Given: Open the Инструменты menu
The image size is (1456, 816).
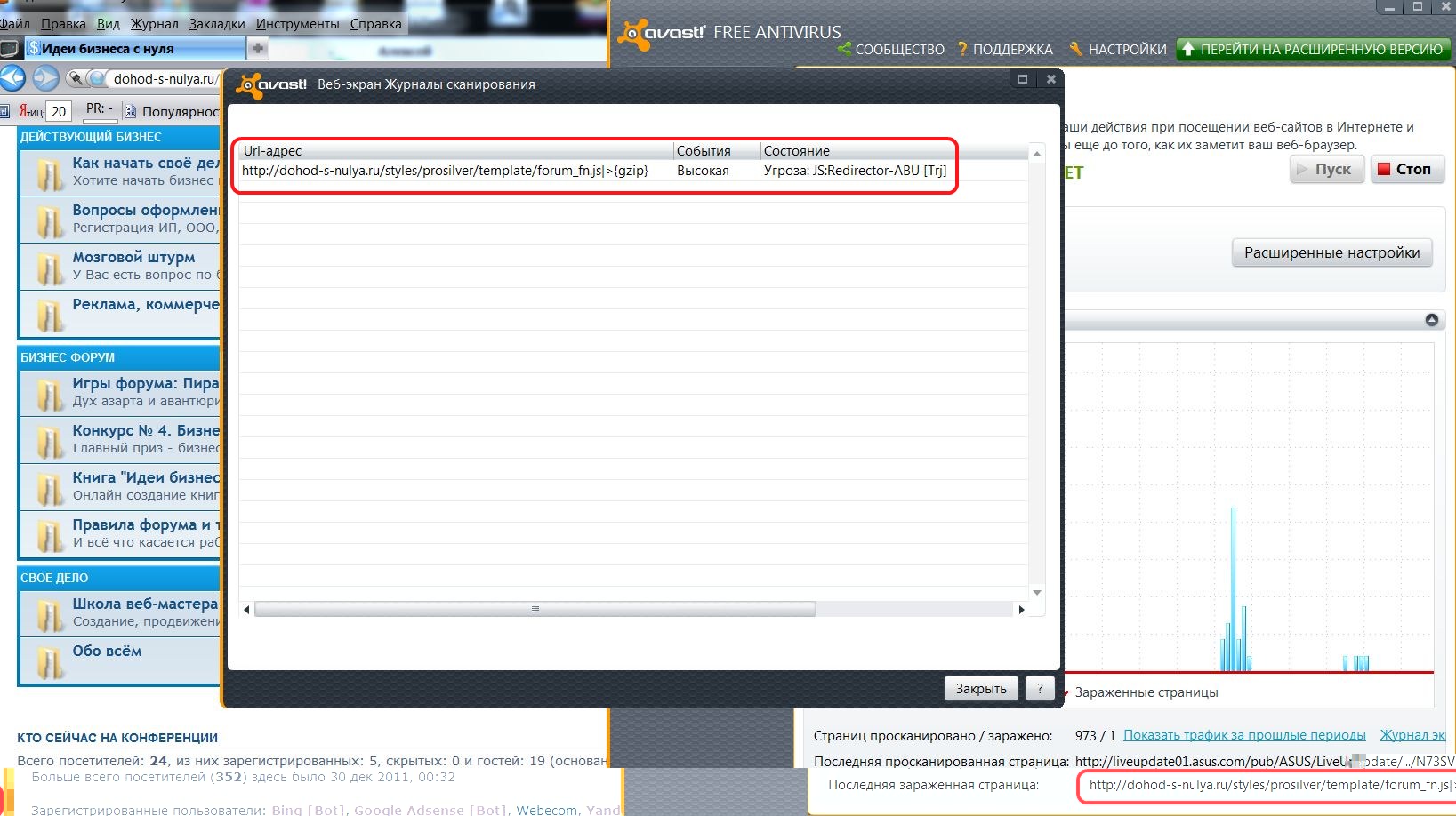Looking at the screenshot, I should tap(297, 24).
